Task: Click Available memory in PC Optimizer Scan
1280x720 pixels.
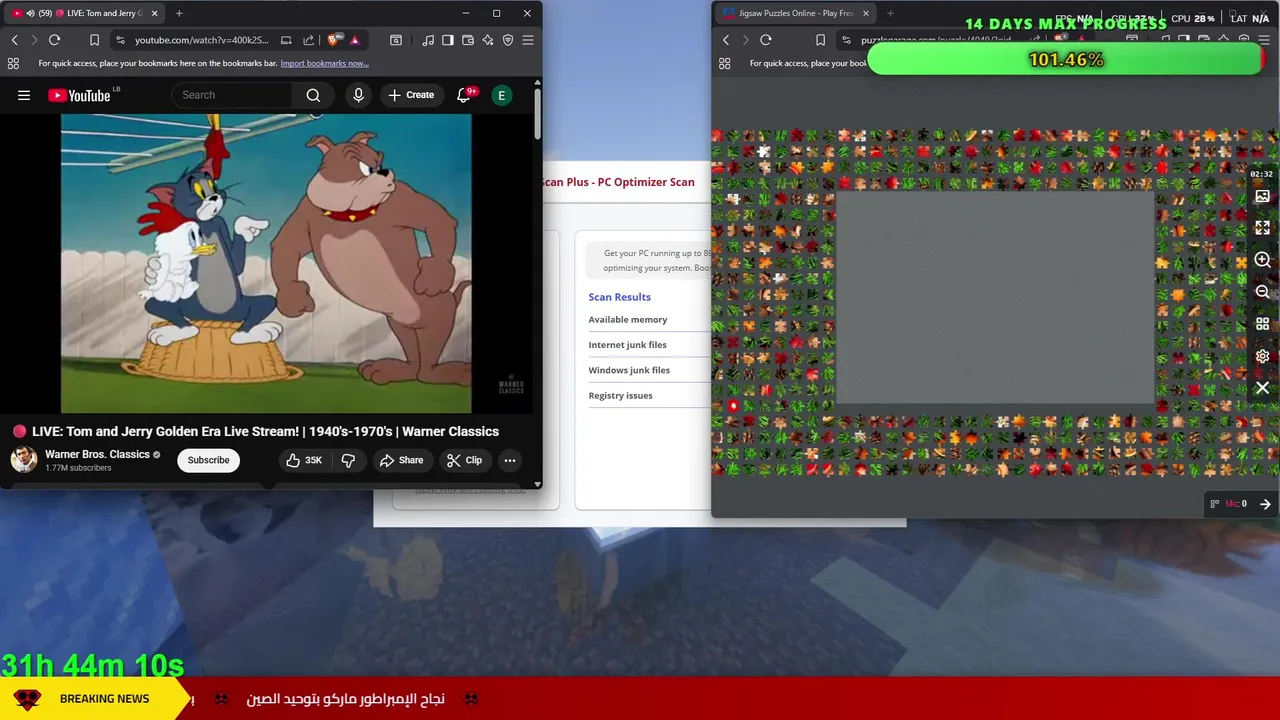Action: pyautogui.click(x=627, y=319)
